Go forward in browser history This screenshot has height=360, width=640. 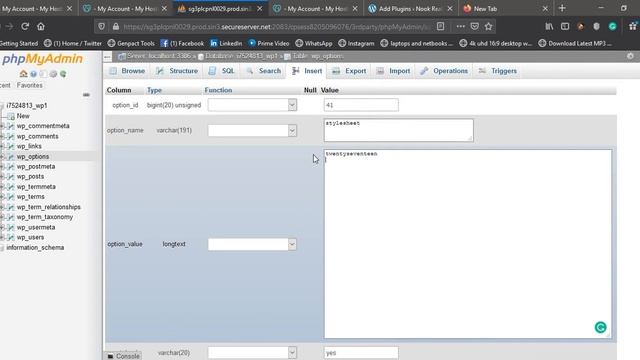pyautogui.click(x=9, y=27)
